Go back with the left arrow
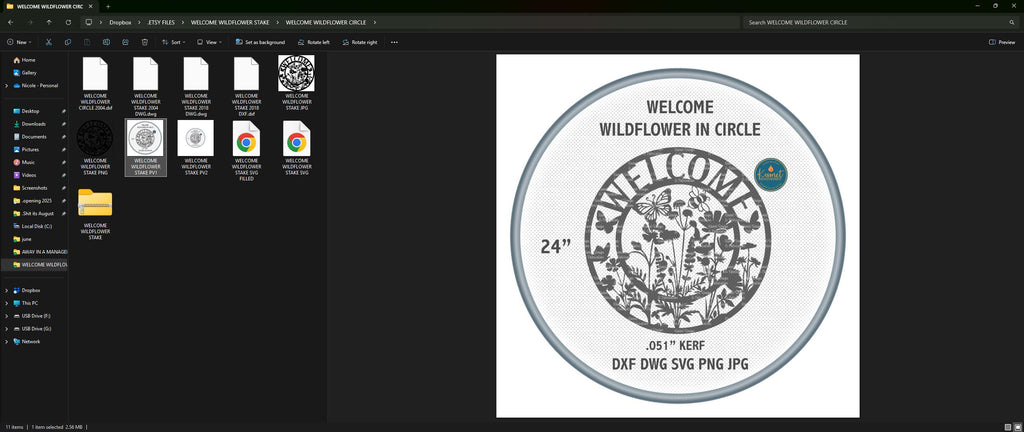 10,22
